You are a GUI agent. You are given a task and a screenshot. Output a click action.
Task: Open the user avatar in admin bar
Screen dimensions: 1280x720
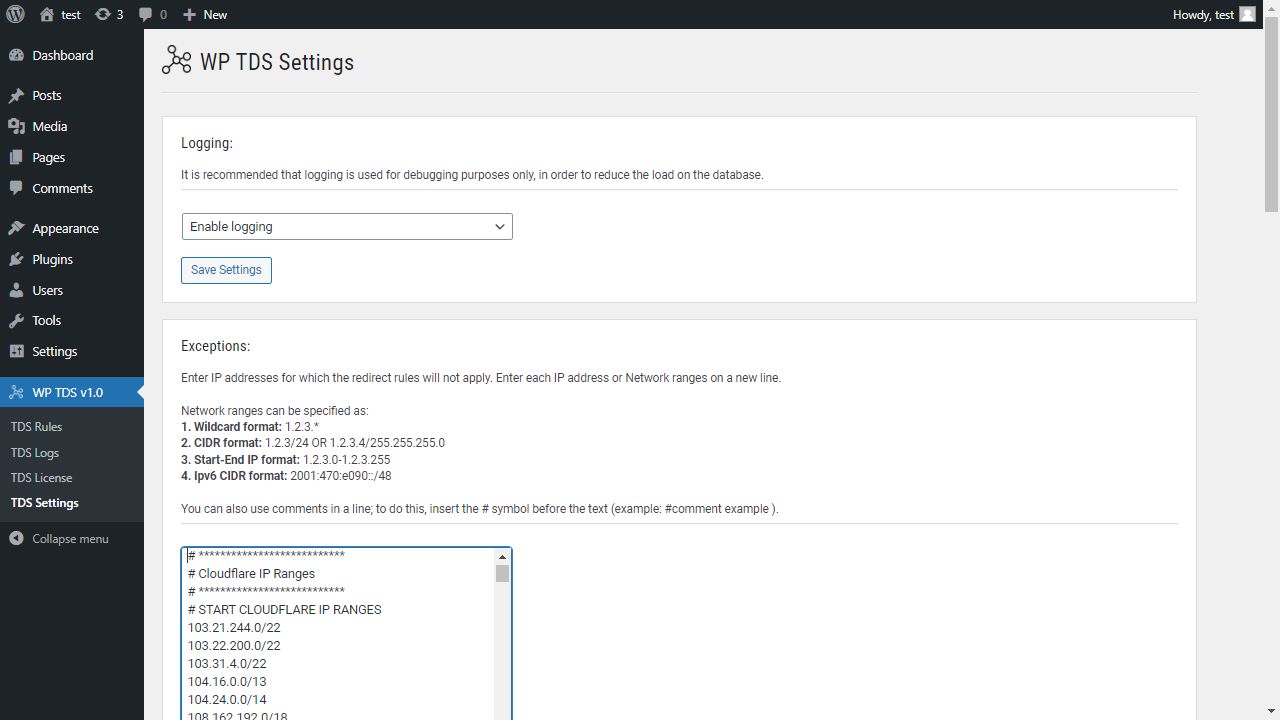click(x=1247, y=14)
